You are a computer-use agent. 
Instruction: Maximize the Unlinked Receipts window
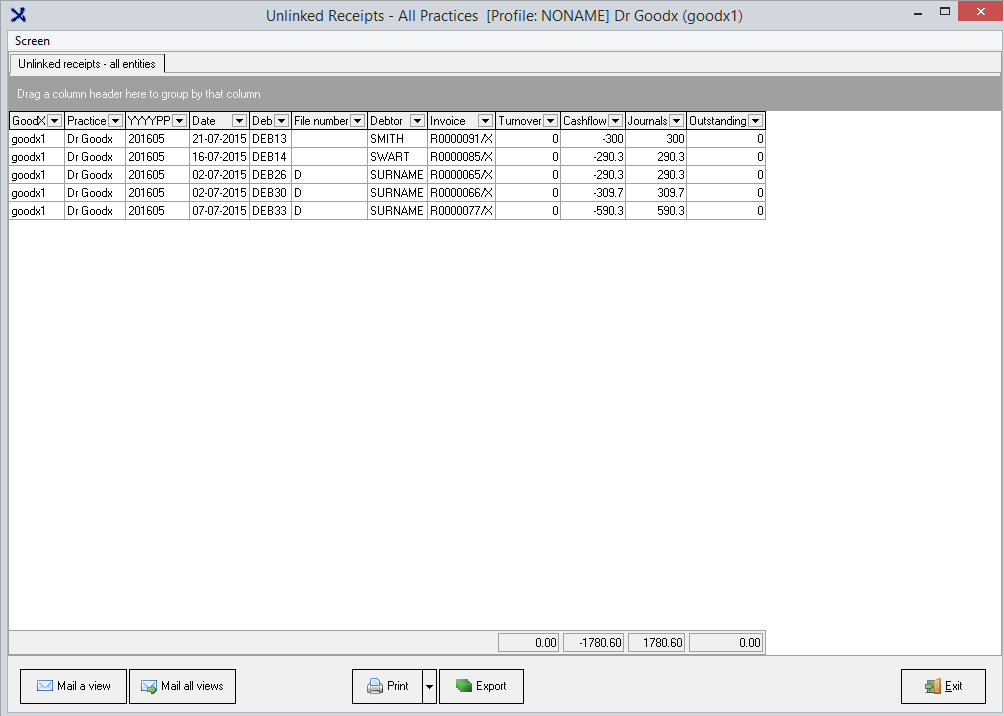[945, 12]
